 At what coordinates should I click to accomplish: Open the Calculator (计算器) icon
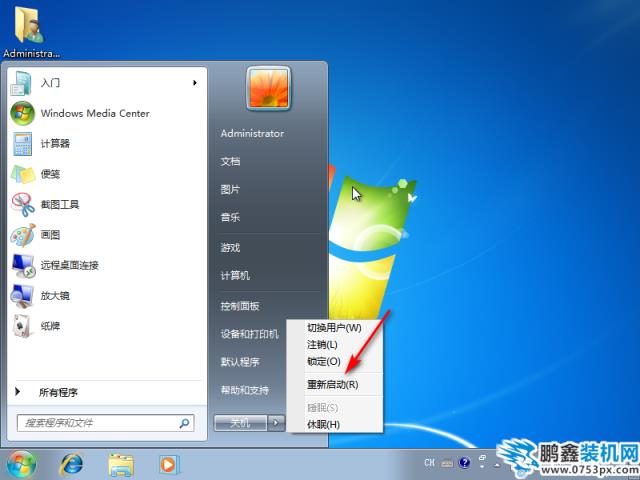click(22, 144)
